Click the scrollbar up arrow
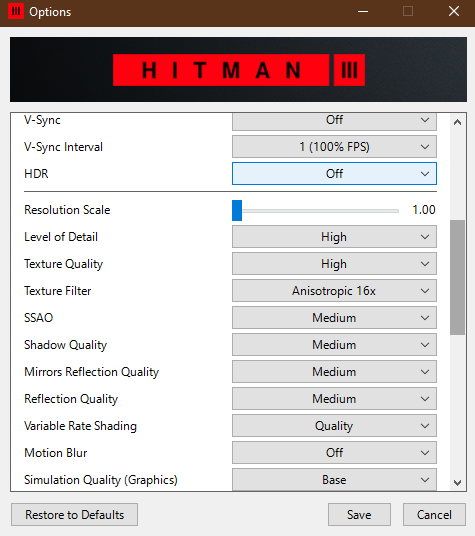This screenshot has height=536, width=475. tap(457, 122)
